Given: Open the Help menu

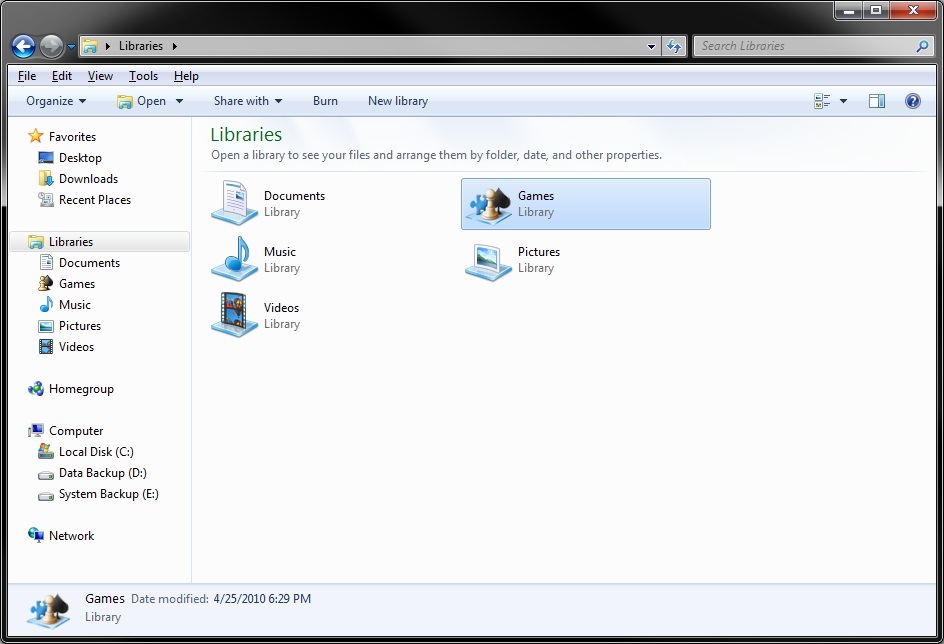Looking at the screenshot, I should [x=186, y=76].
